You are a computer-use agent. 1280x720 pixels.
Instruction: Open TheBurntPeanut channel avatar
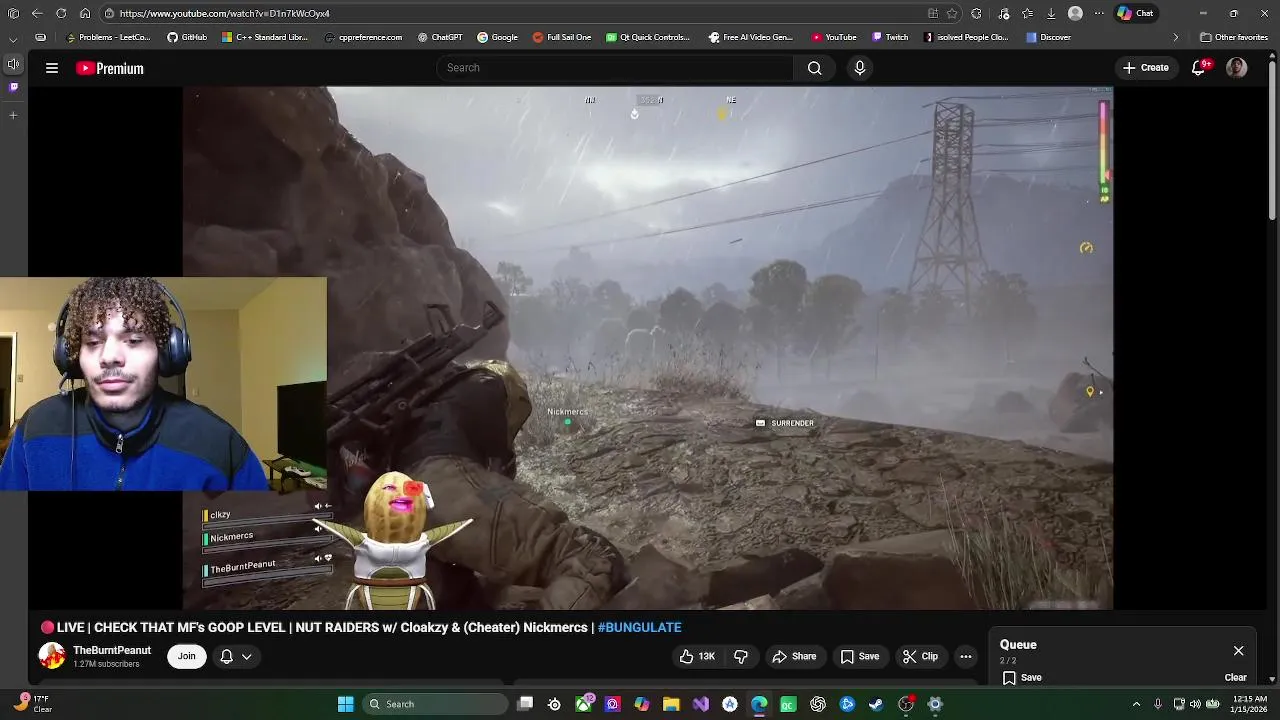(x=52, y=656)
